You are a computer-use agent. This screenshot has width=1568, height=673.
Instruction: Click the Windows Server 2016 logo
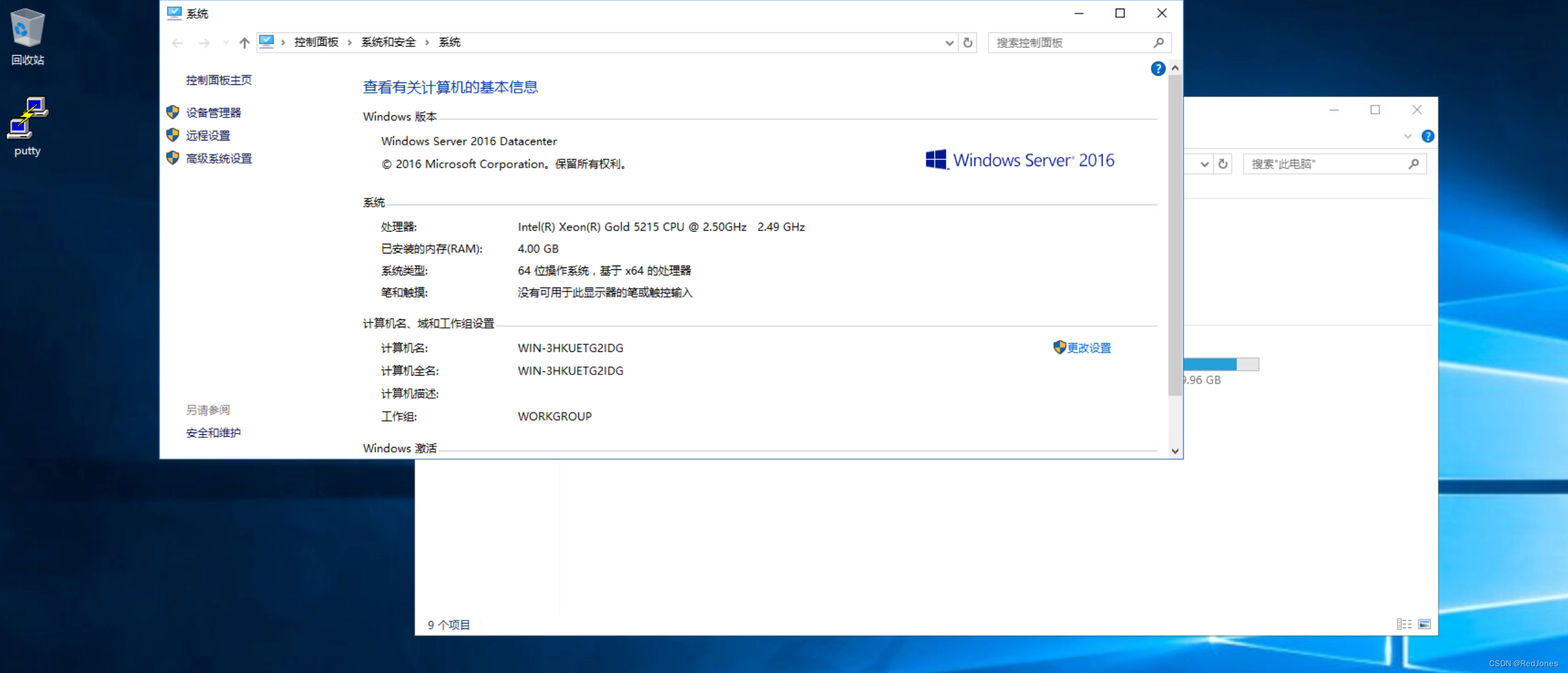coord(1020,160)
